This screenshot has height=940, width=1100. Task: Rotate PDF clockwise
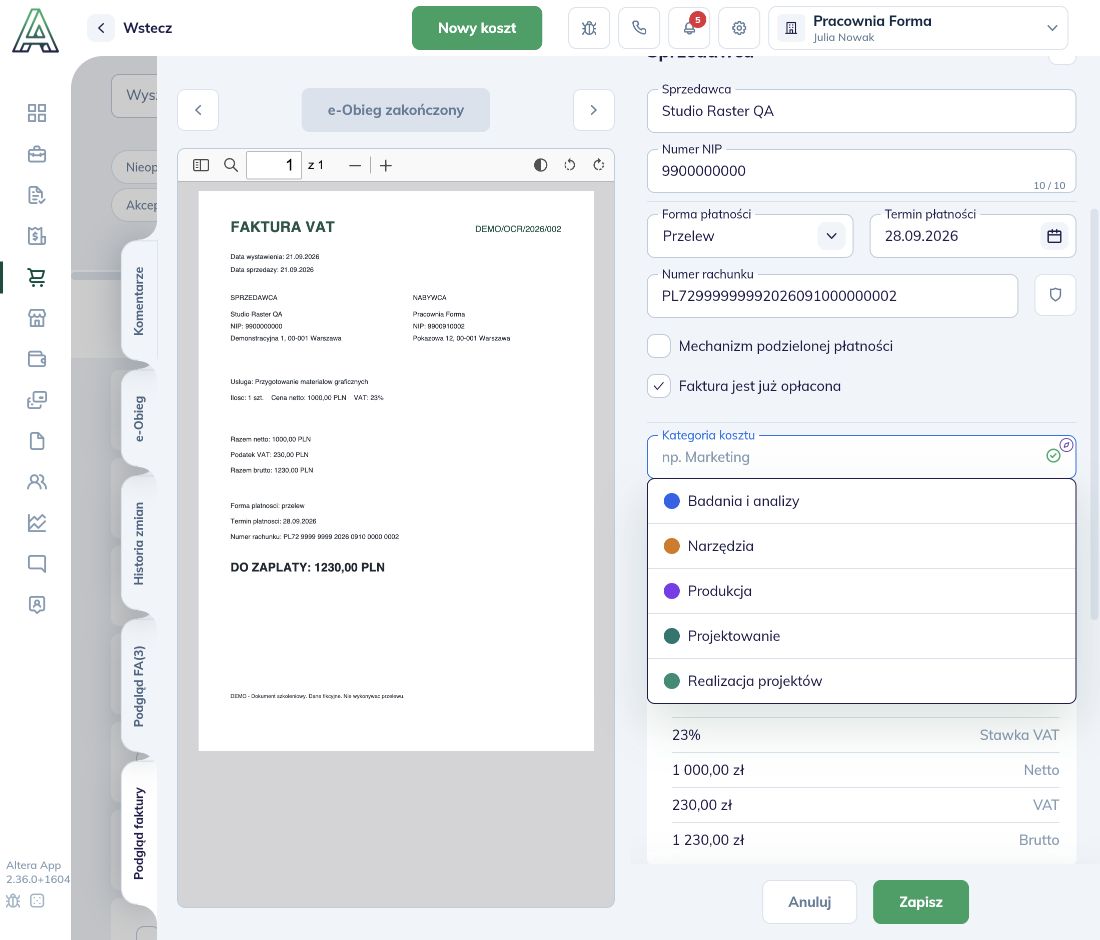598,165
